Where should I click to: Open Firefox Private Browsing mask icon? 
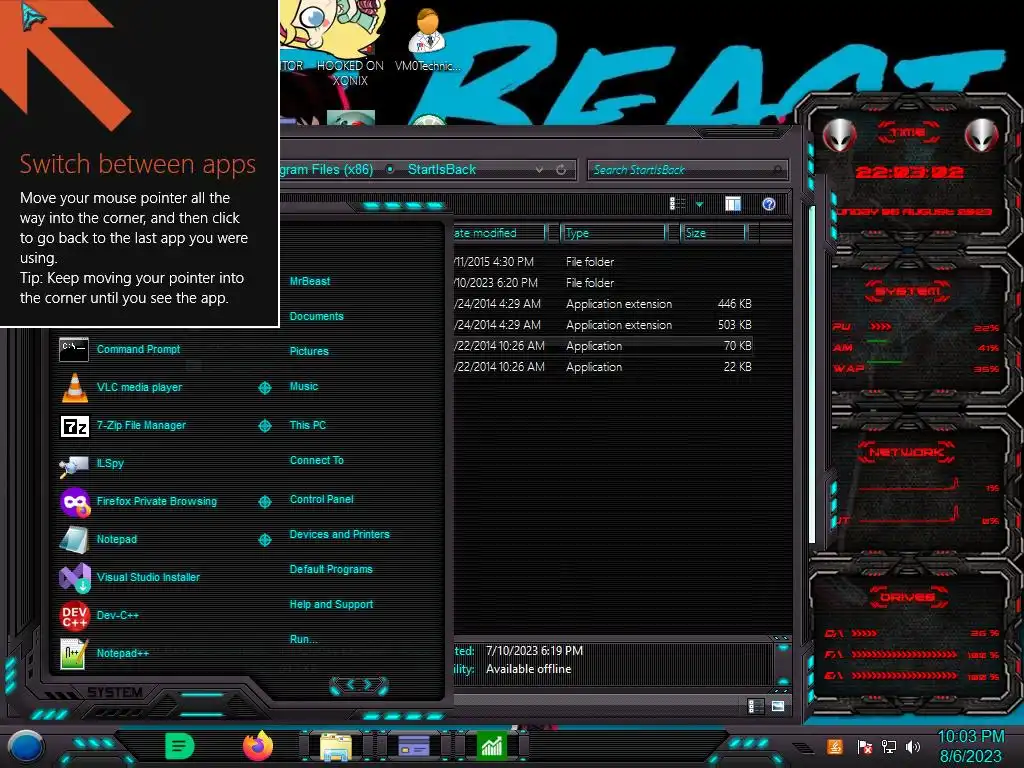click(74, 502)
